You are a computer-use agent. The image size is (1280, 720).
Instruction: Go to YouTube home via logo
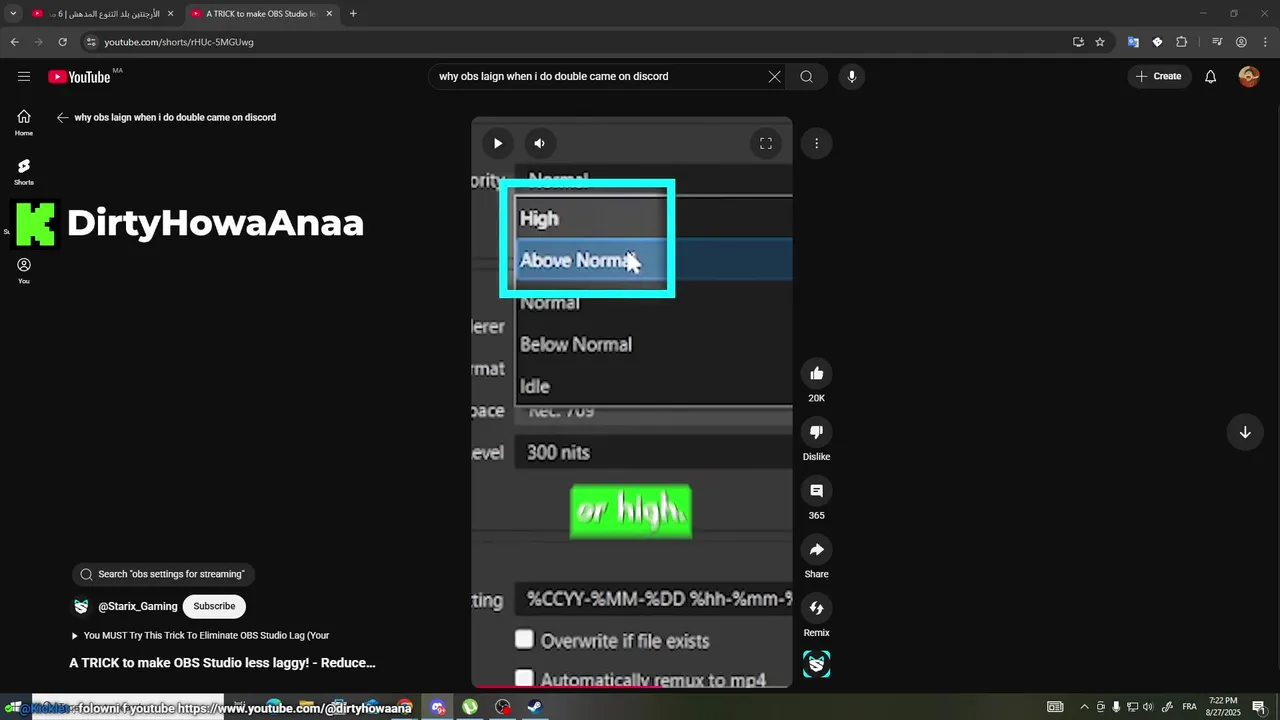(x=79, y=77)
